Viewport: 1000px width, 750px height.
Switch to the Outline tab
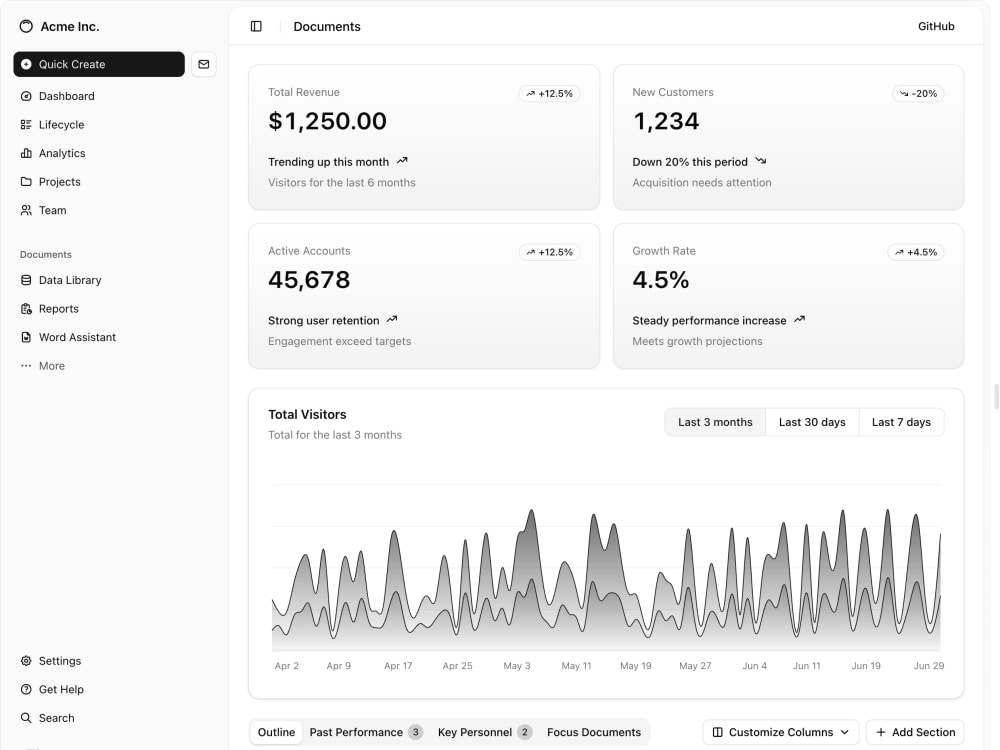(276, 732)
